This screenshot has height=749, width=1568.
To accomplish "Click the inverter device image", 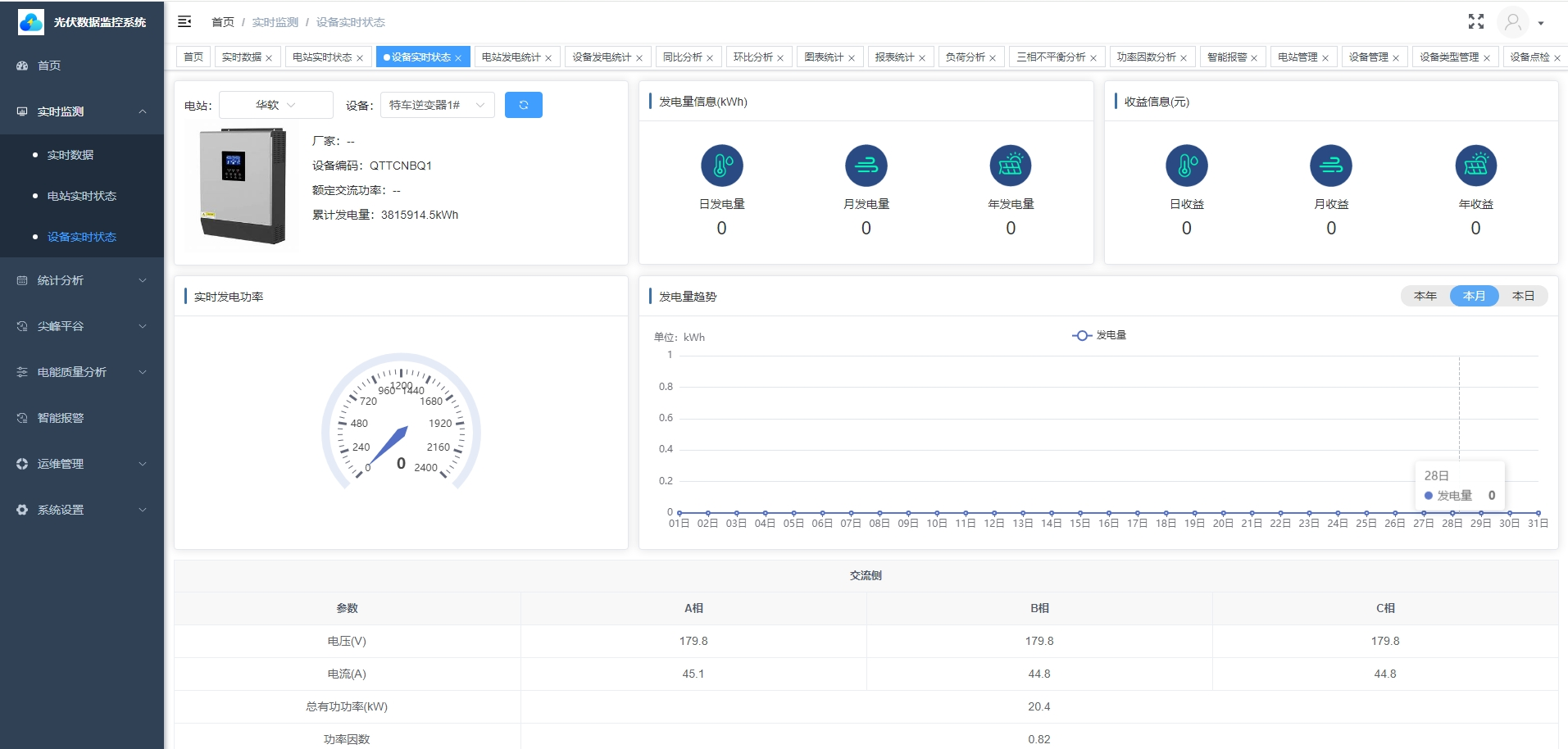I will 243,186.
